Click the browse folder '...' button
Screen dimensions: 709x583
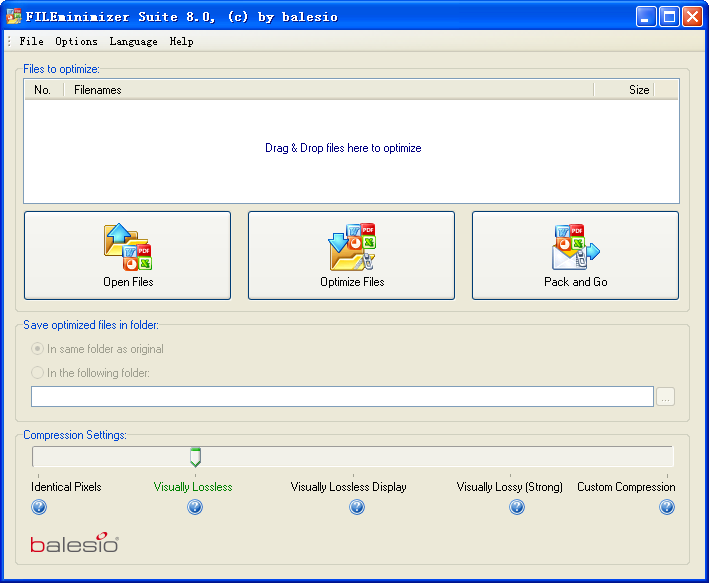coord(665,397)
